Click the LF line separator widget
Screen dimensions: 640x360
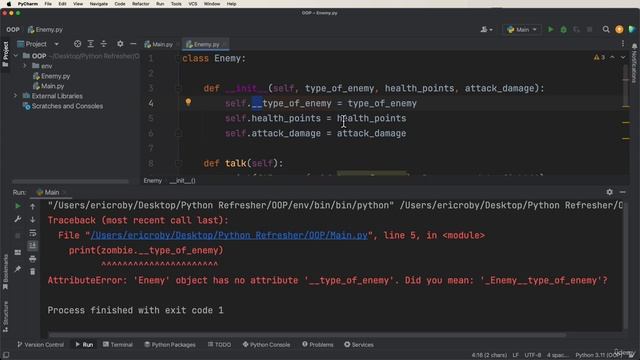click(x=516, y=355)
